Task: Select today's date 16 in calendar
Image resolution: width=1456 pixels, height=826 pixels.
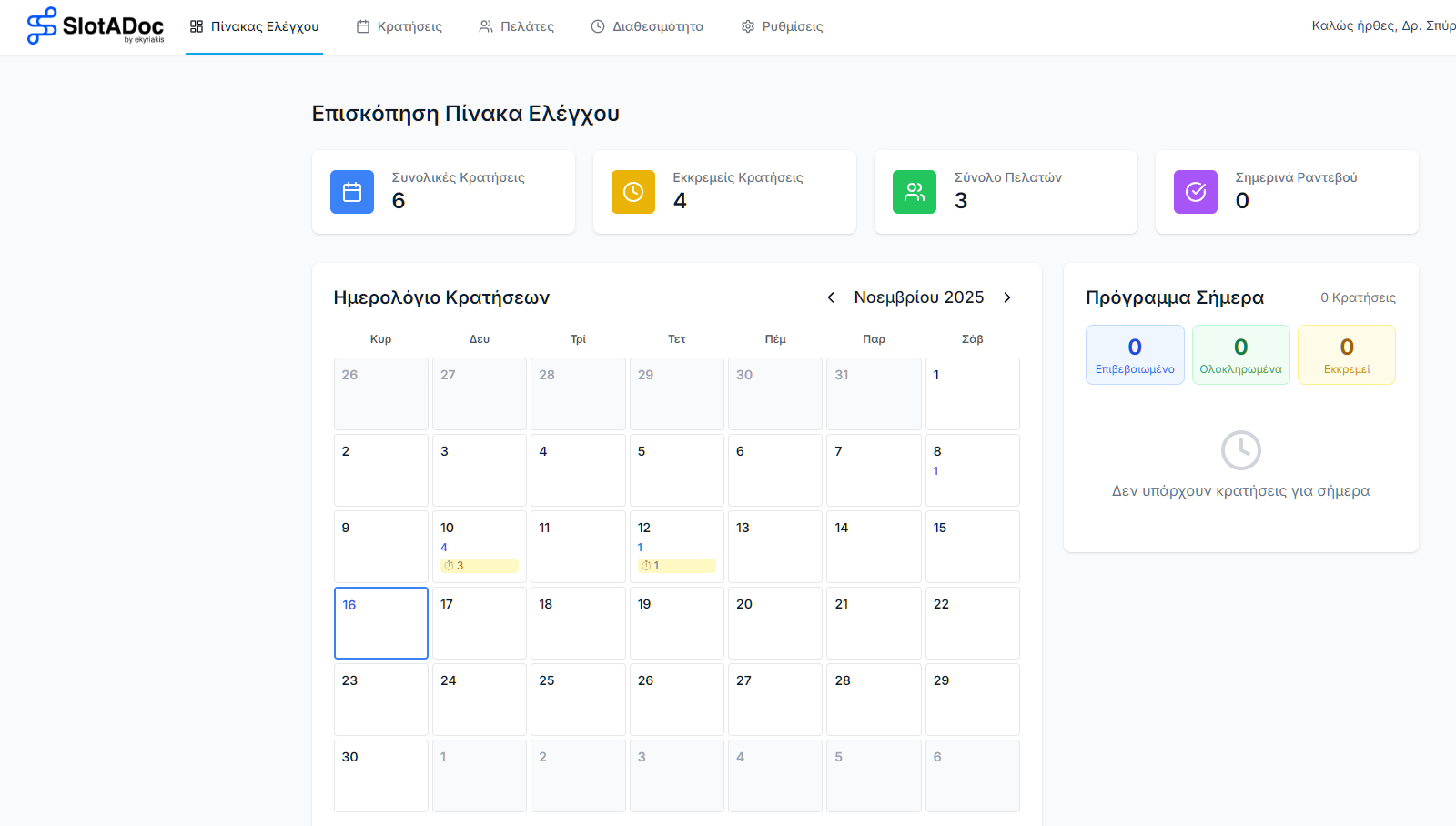Action: pyautogui.click(x=381, y=623)
